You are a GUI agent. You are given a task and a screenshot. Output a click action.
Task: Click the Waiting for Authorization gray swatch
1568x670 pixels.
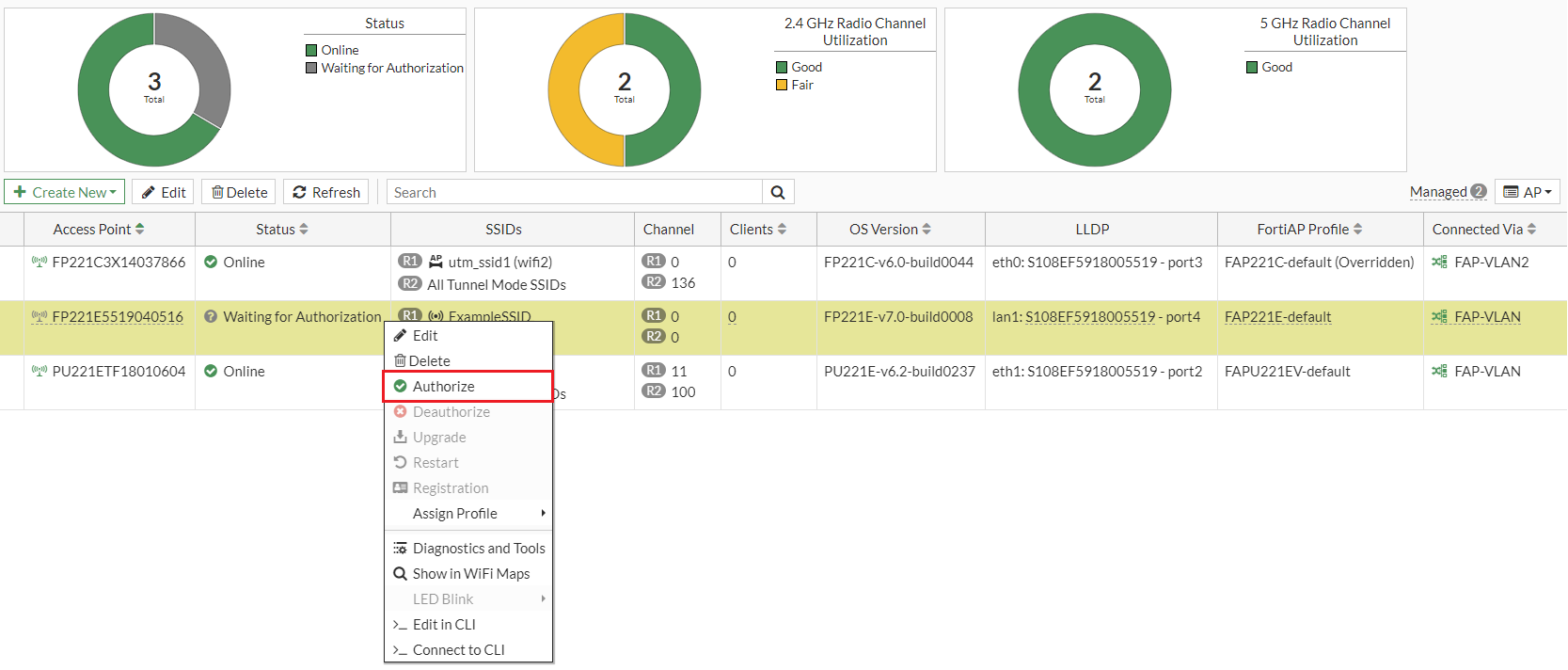tap(311, 68)
